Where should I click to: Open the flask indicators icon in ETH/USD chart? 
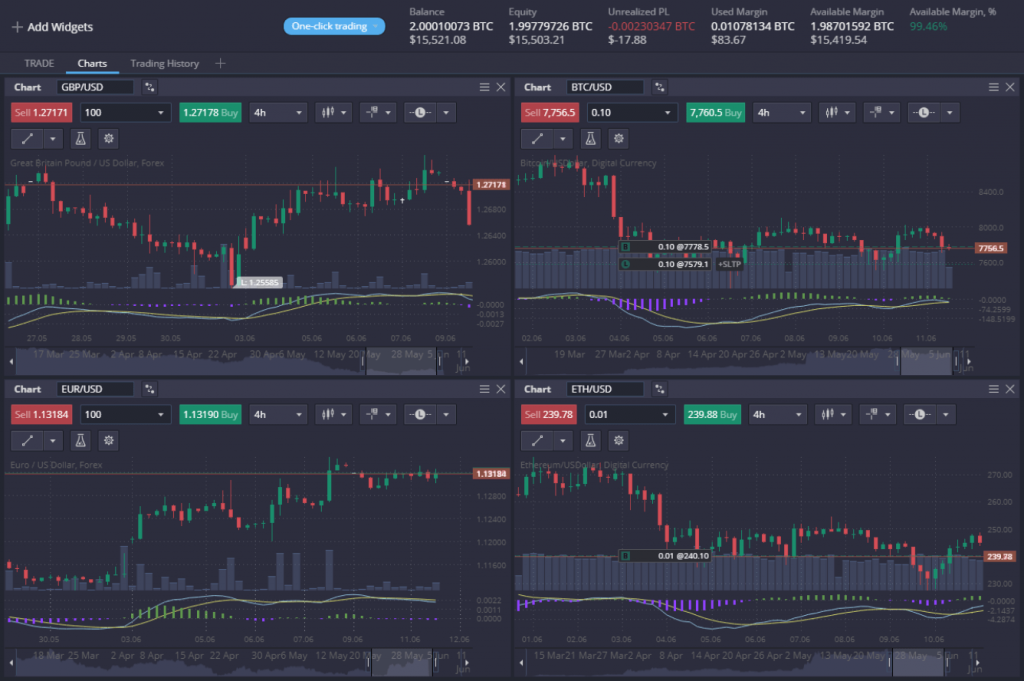coord(590,439)
